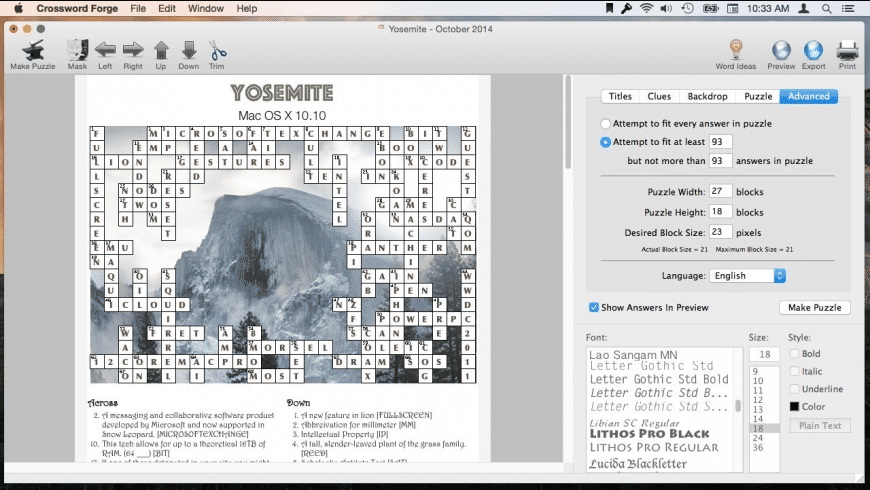The height and width of the screenshot is (490, 870).
Task: Click the Export globe icon
Action: click(813, 50)
